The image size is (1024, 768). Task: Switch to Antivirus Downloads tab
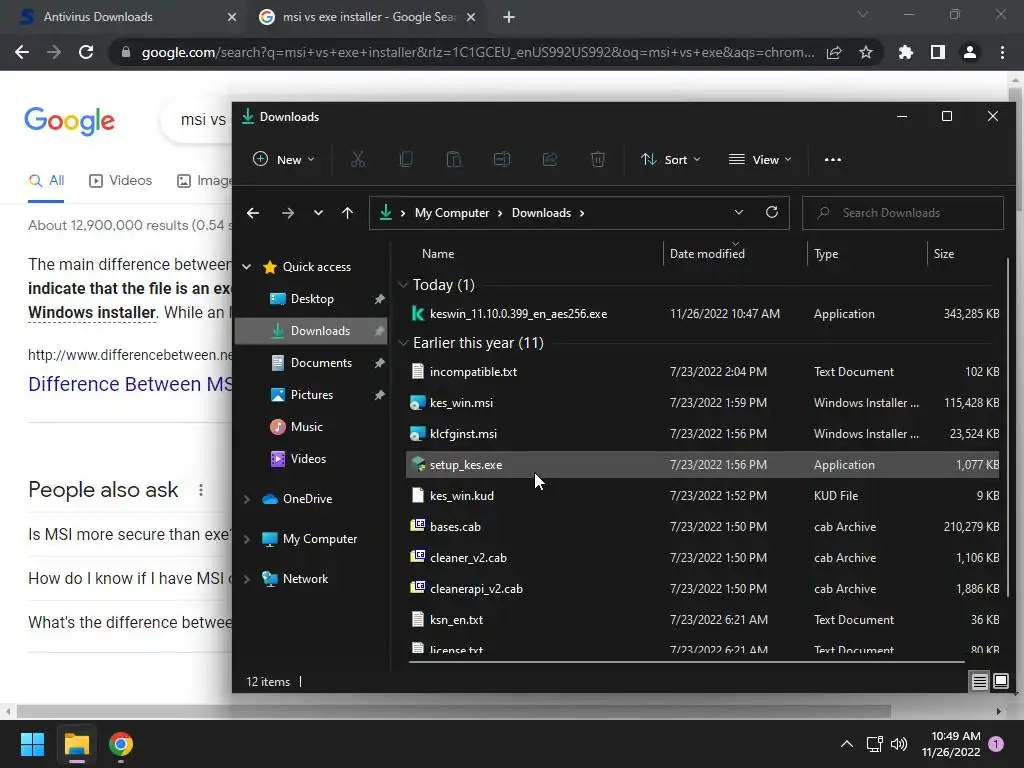point(124,17)
